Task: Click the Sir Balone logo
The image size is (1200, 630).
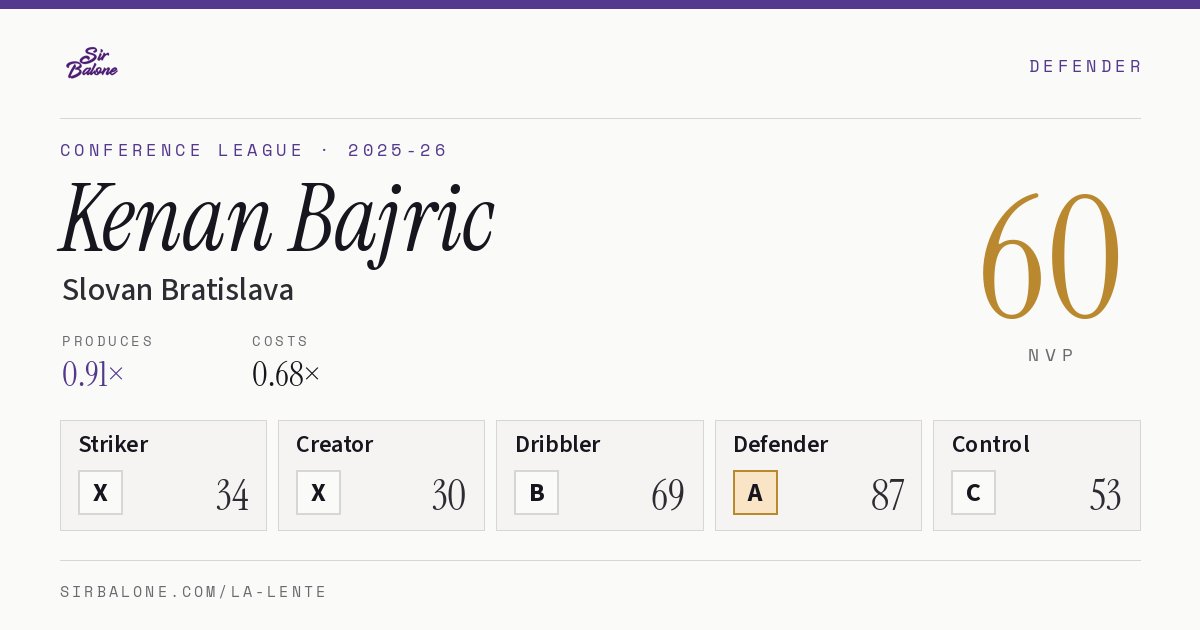Action: coord(92,63)
